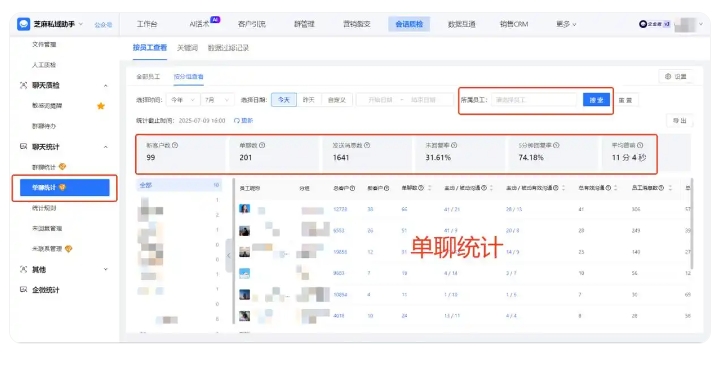724x365 pixels.
Task: Select 昨天 date option
Action: tap(308, 100)
